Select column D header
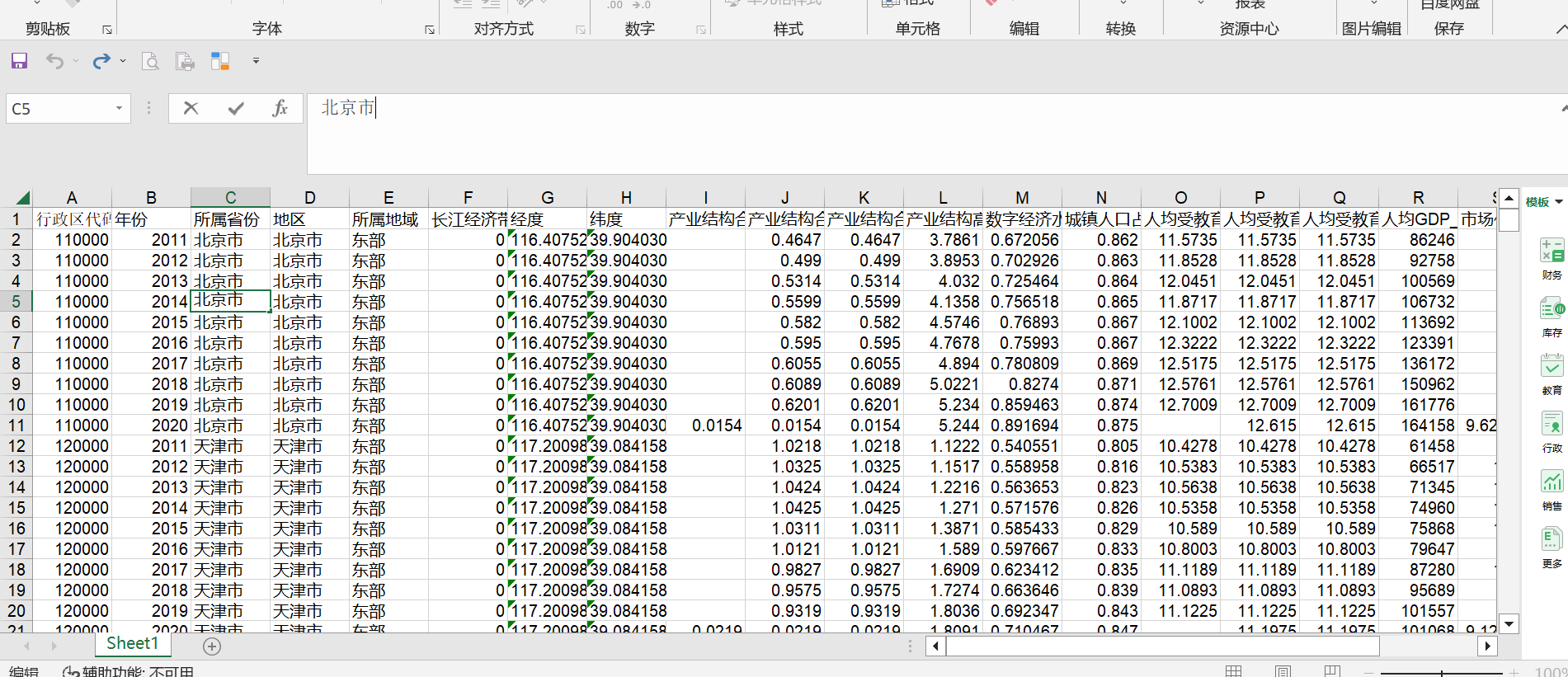The height and width of the screenshot is (677, 1568). click(x=309, y=198)
